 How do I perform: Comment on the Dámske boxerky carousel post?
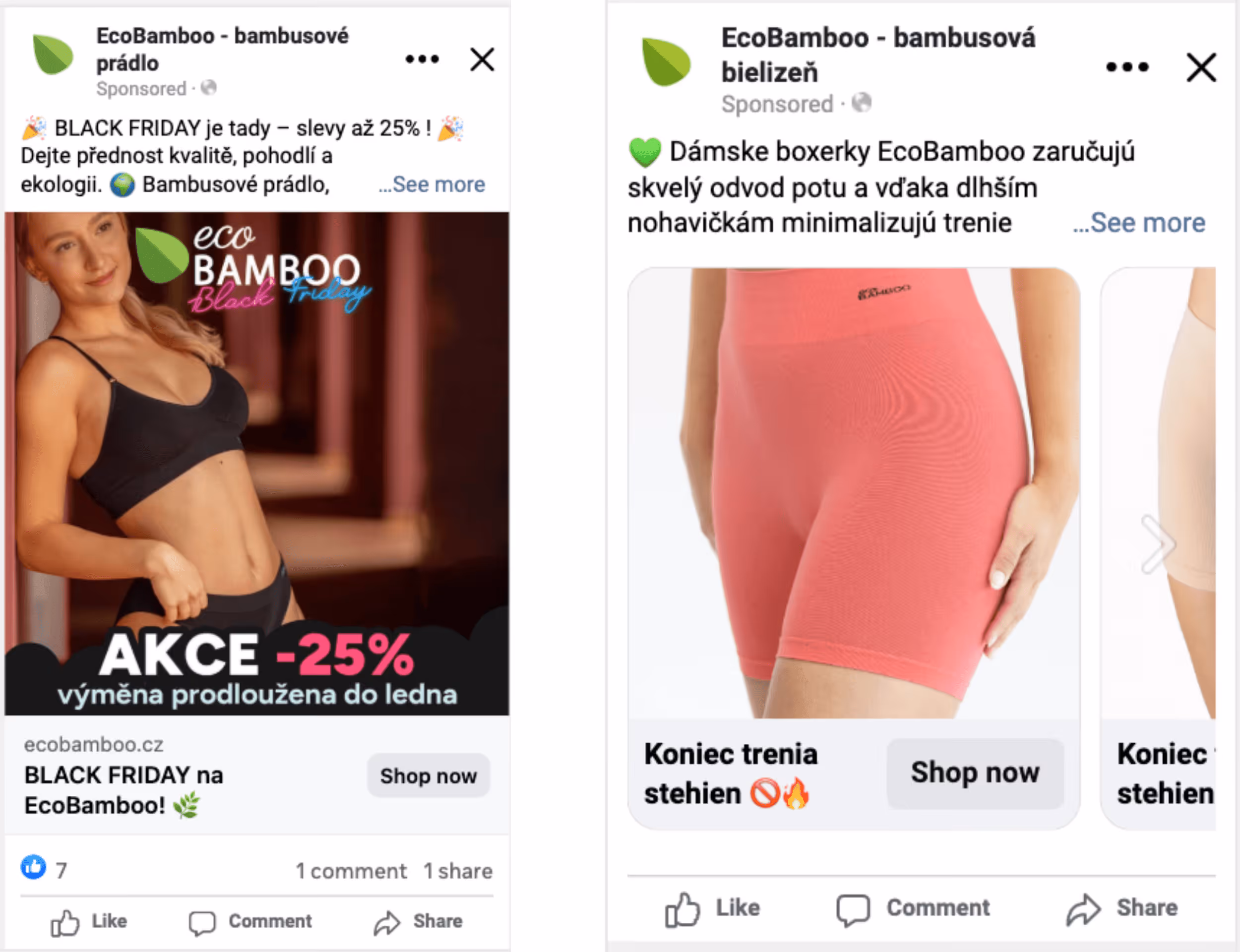(x=913, y=908)
